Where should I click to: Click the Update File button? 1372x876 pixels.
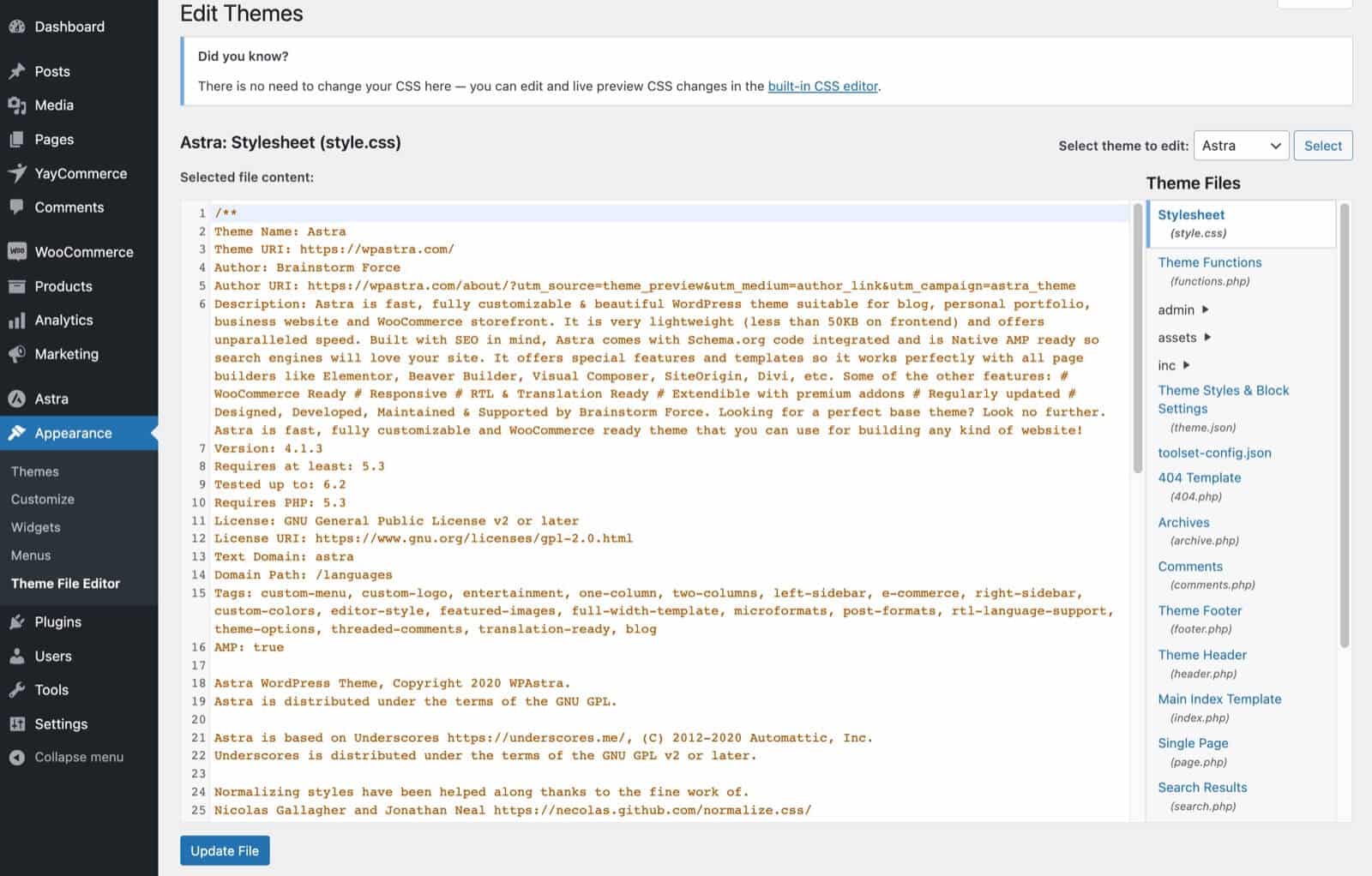tap(225, 851)
